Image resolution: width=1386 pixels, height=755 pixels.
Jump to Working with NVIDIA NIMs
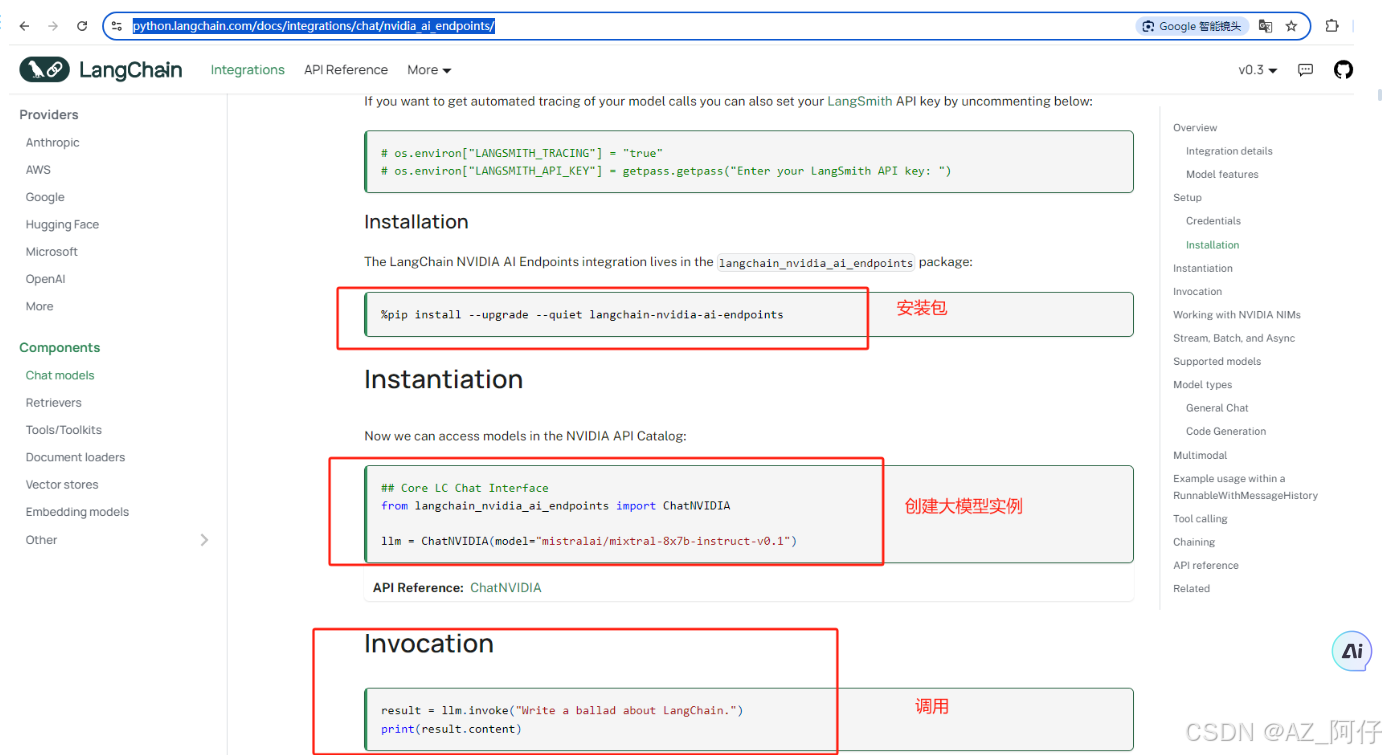(x=1237, y=315)
